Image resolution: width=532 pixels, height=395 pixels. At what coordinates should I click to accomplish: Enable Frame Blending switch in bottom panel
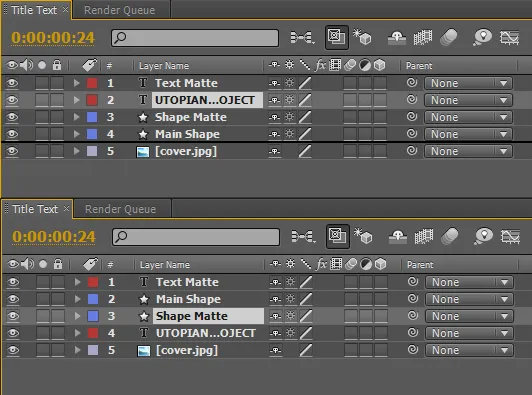424,236
